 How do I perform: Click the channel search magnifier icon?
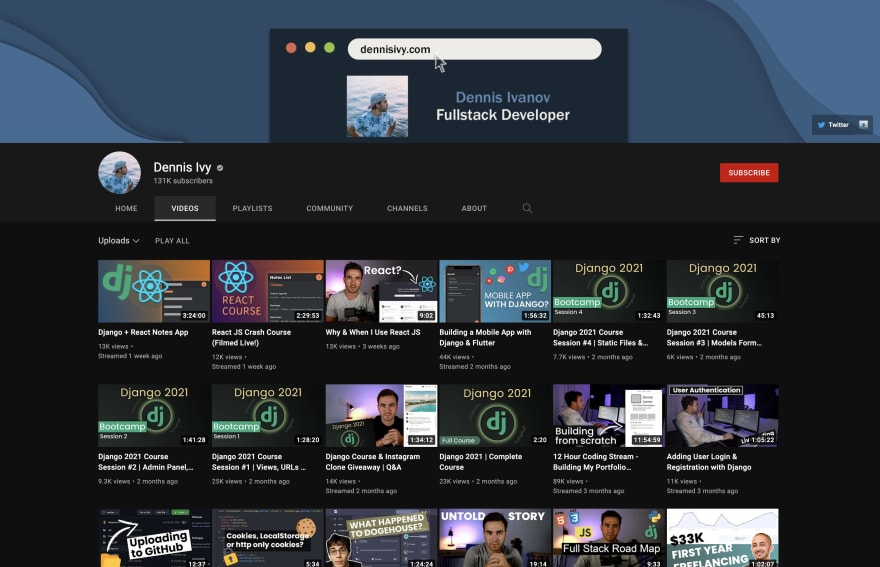click(527, 208)
